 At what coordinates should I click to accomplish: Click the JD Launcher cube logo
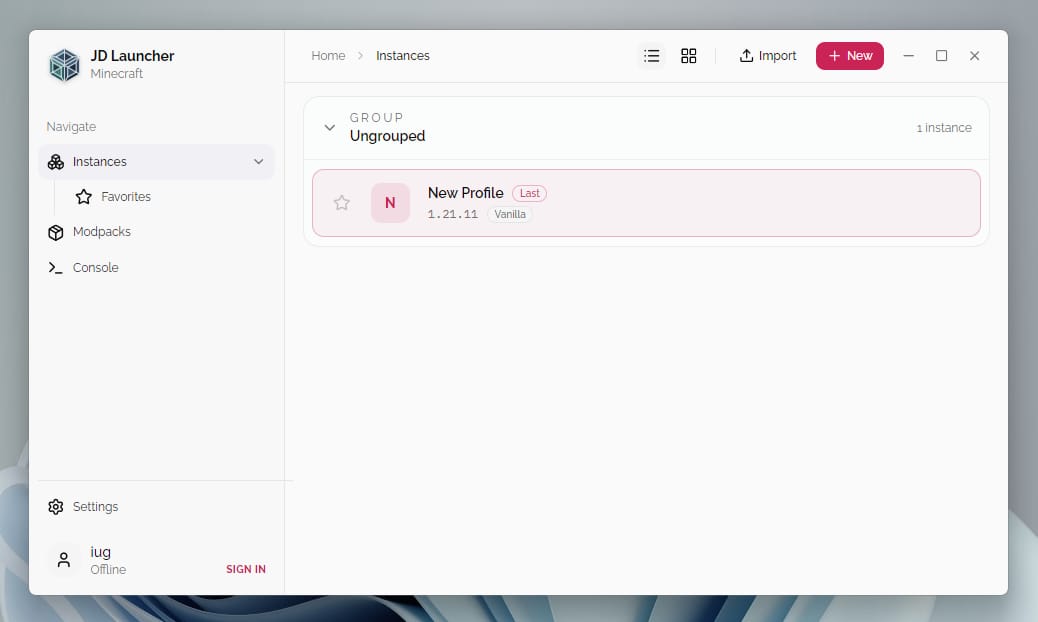click(x=64, y=65)
